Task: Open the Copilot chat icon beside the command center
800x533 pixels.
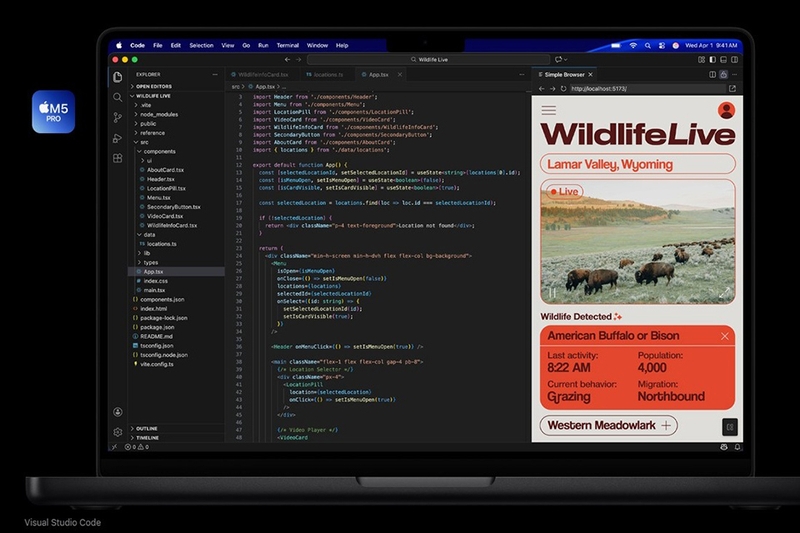Action: tap(561, 60)
